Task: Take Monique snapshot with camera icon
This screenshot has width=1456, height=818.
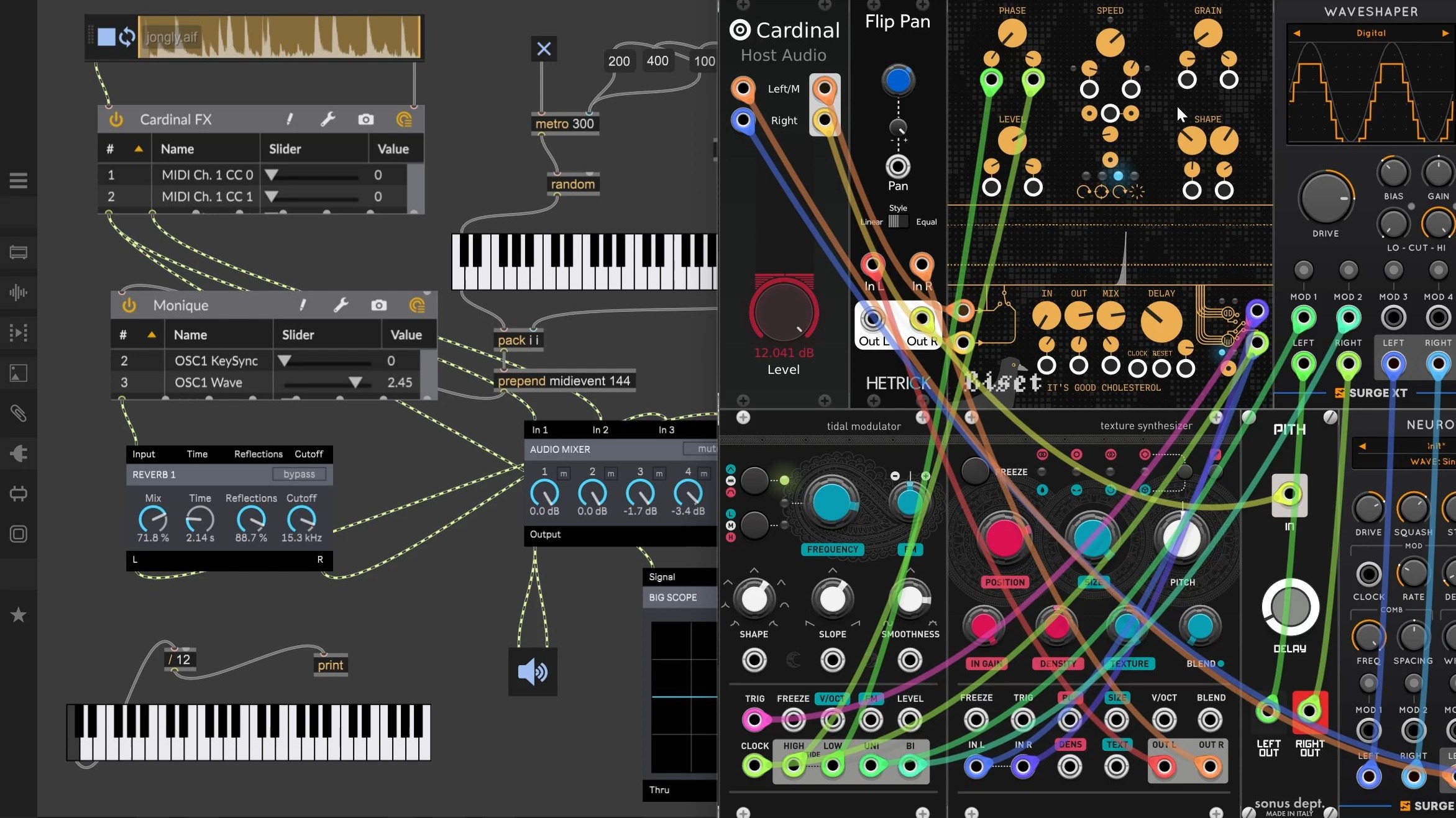Action: 379,305
